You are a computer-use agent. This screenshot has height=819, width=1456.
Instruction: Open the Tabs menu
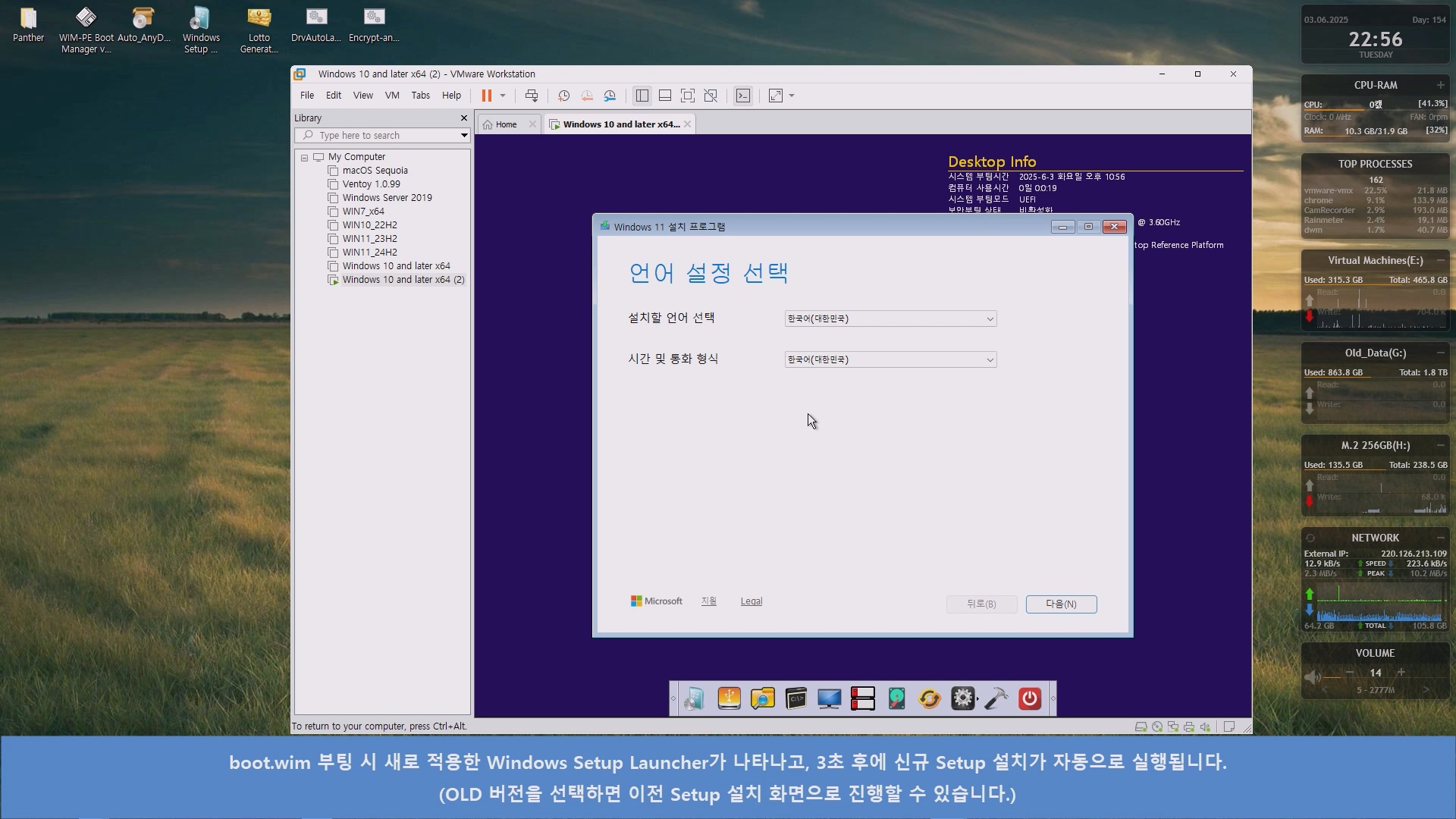pos(421,96)
